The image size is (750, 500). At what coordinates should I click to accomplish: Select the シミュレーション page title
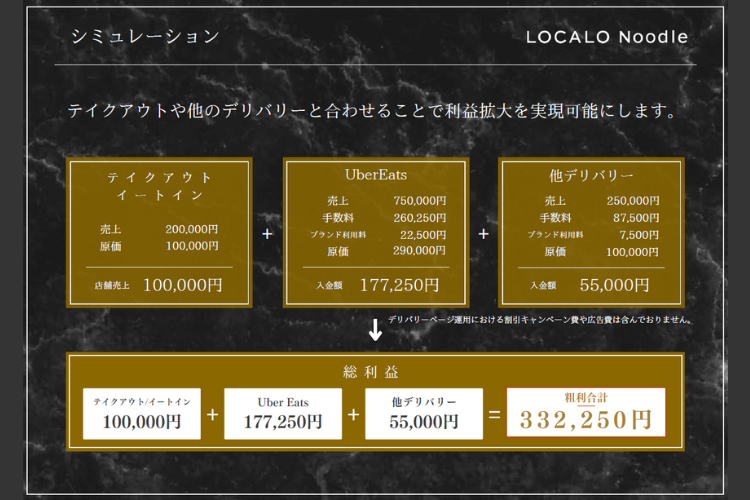pos(145,37)
